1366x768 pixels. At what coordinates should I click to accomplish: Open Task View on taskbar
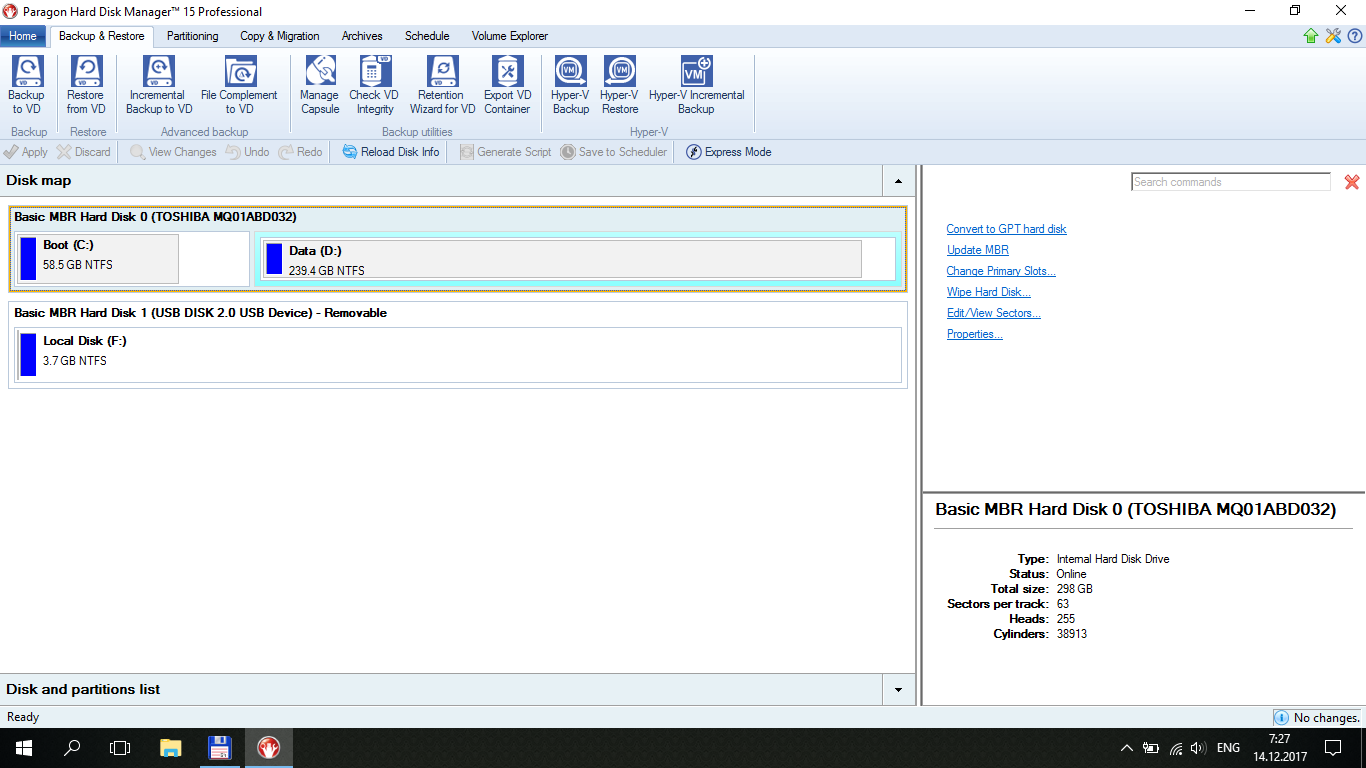pyautogui.click(x=120, y=747)
